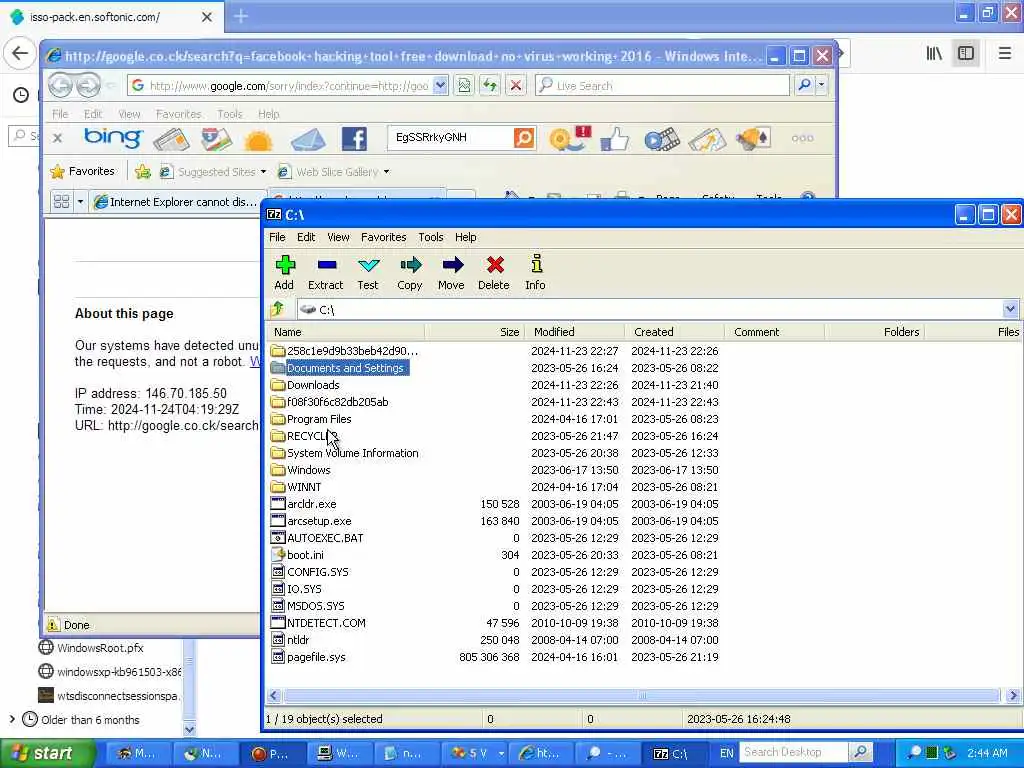Click the Favorites button in IE
The image size is (1024, 768).
(x=83, y=171)
